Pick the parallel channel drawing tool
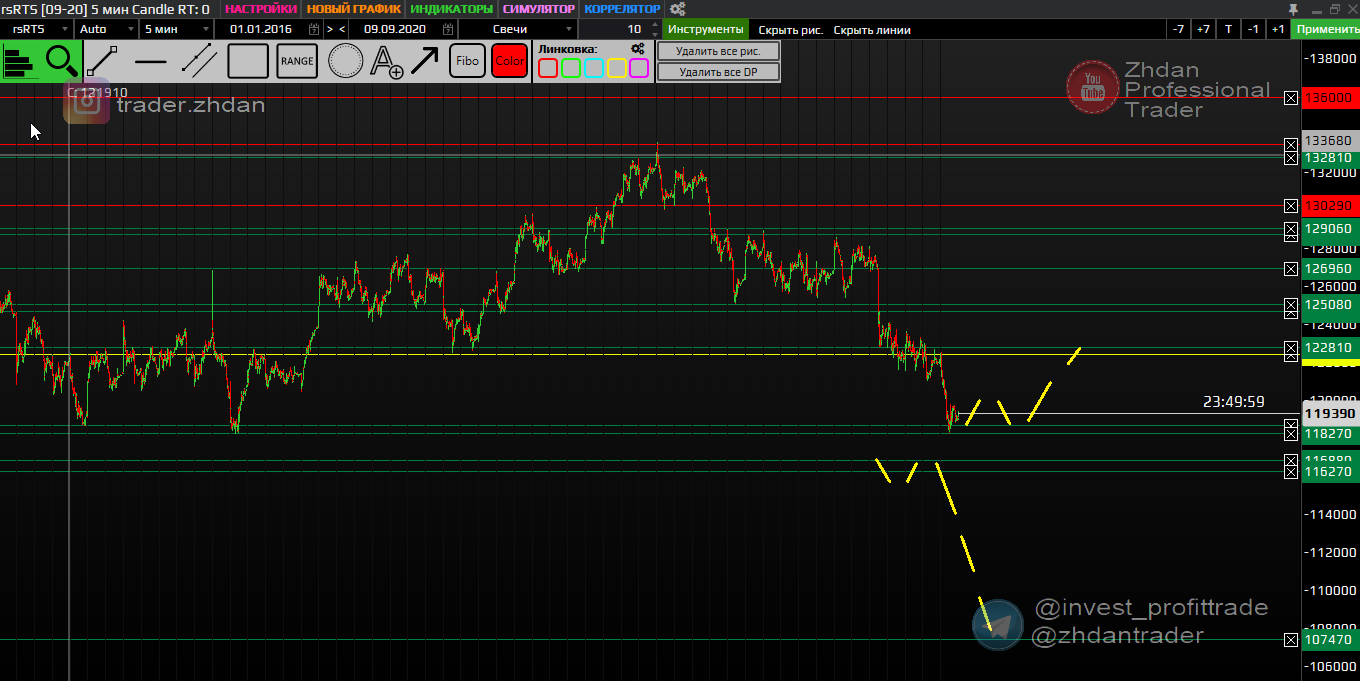 pos(200,61)
